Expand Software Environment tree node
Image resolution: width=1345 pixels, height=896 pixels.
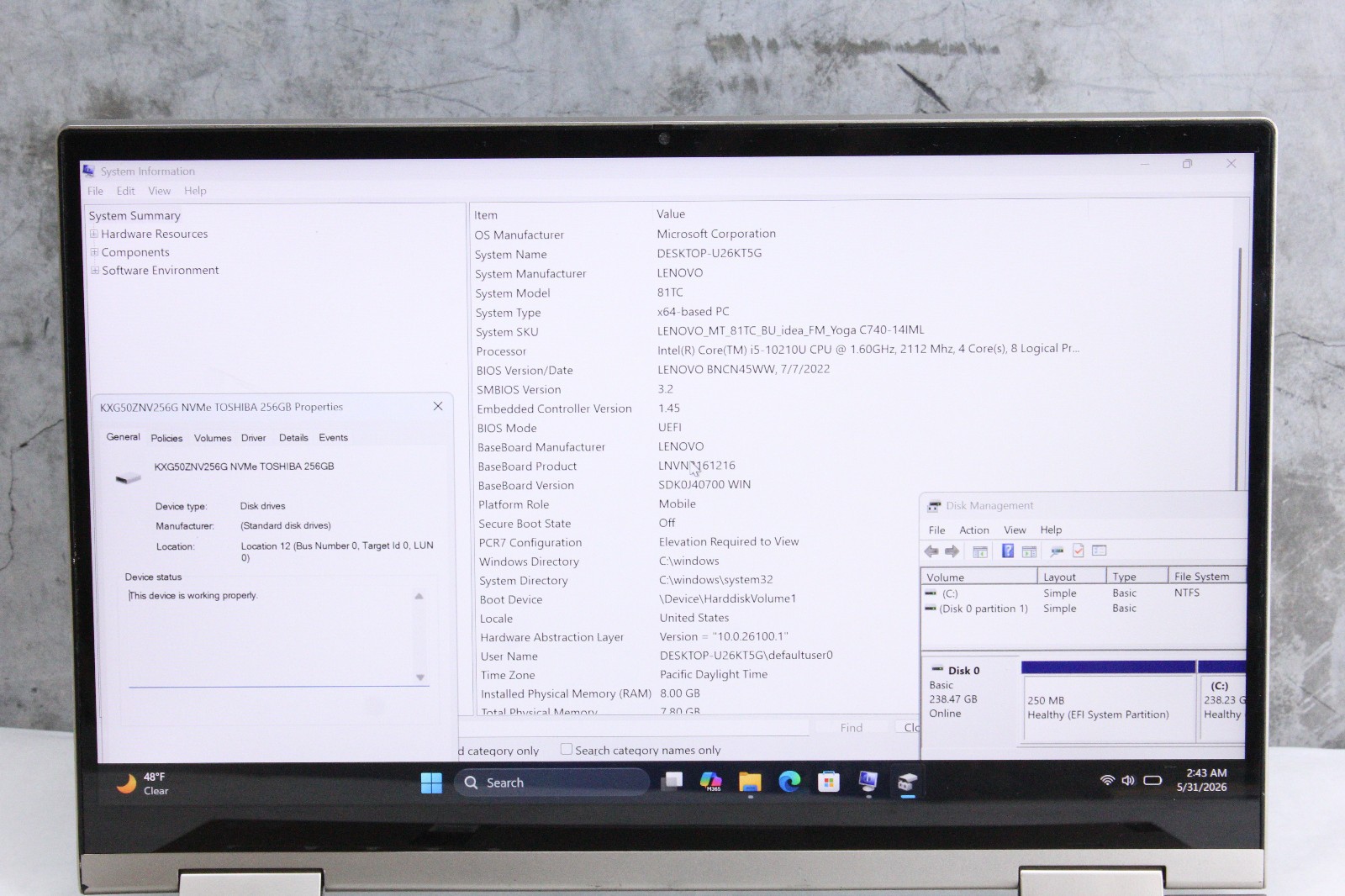pos(95,270)
